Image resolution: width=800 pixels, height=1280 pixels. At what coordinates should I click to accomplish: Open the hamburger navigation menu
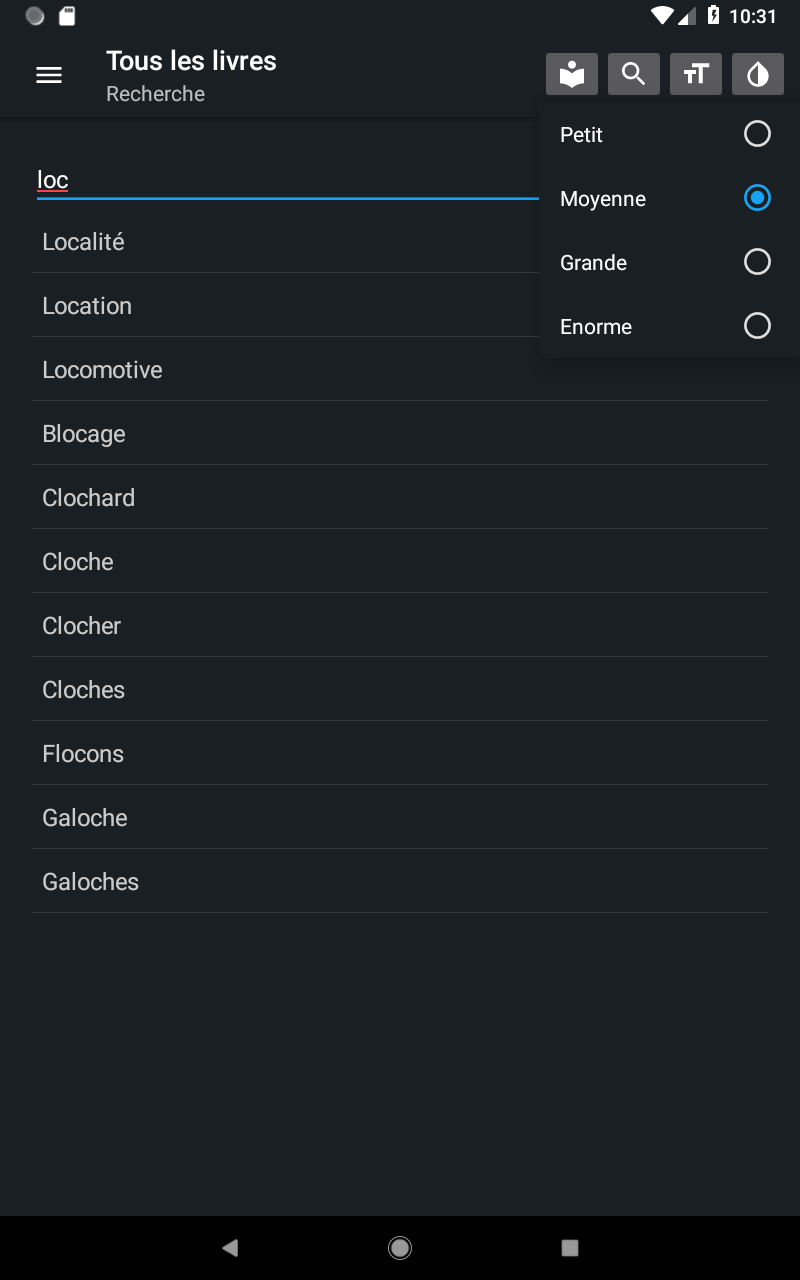click(x=49, y=75)
